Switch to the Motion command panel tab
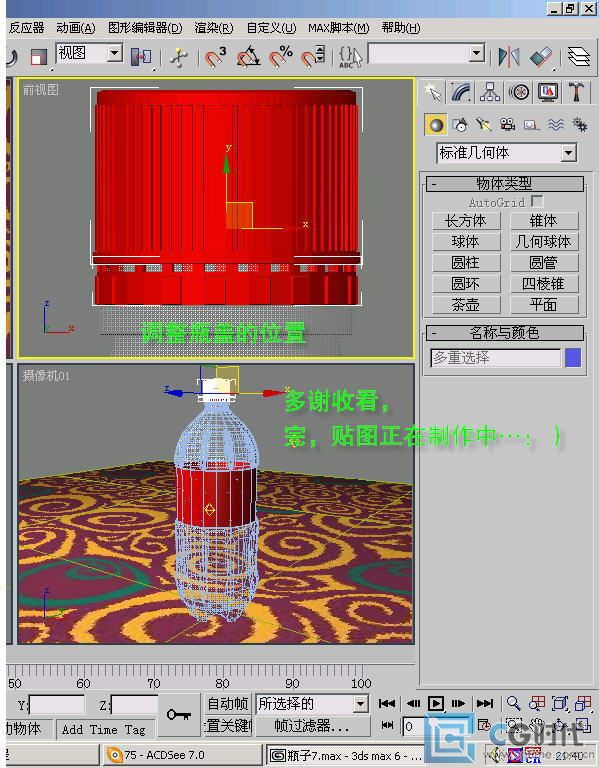 (519, 92)
